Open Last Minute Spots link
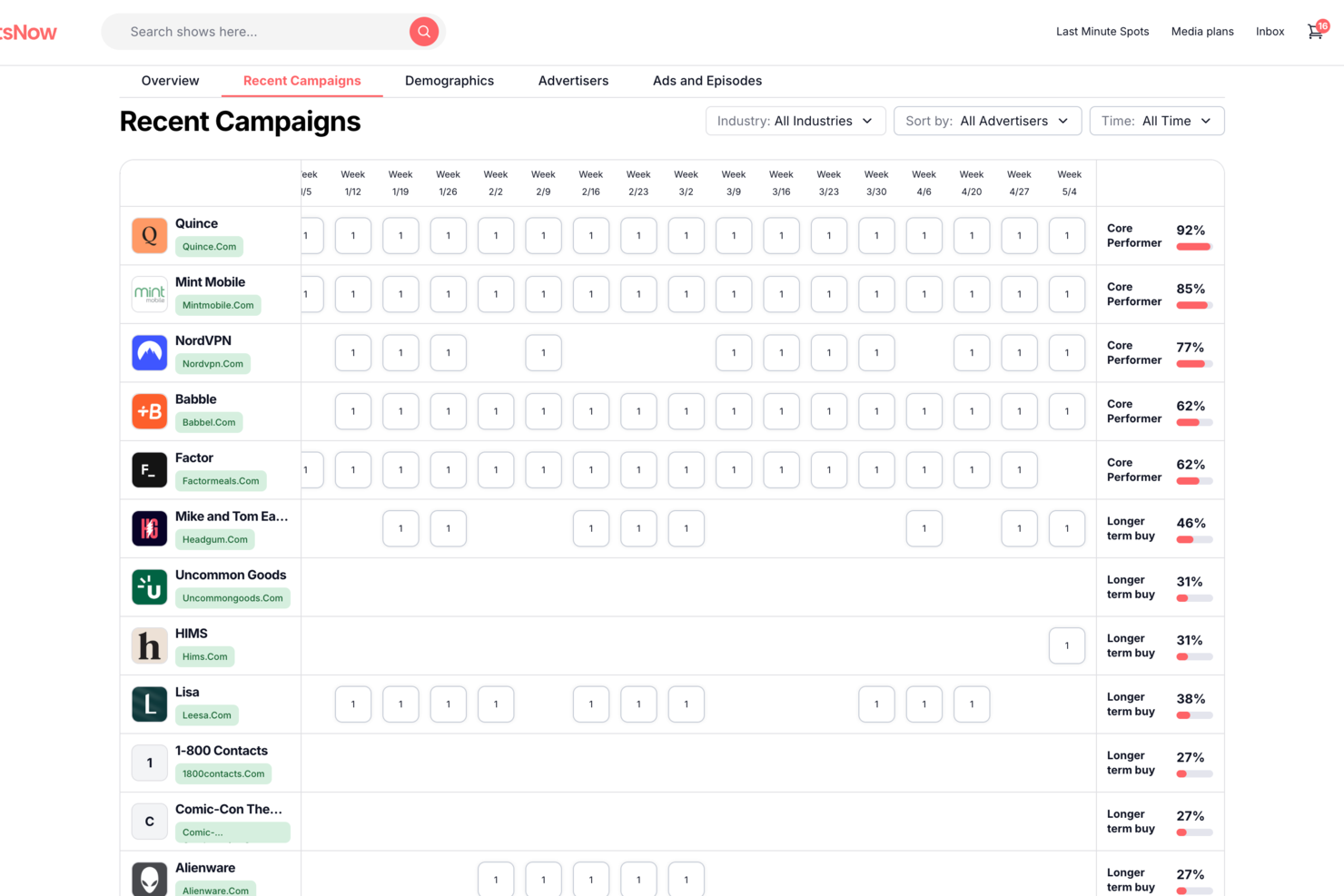Image resolution: width=1344 pixels, height=896 pixels. 1102,32
